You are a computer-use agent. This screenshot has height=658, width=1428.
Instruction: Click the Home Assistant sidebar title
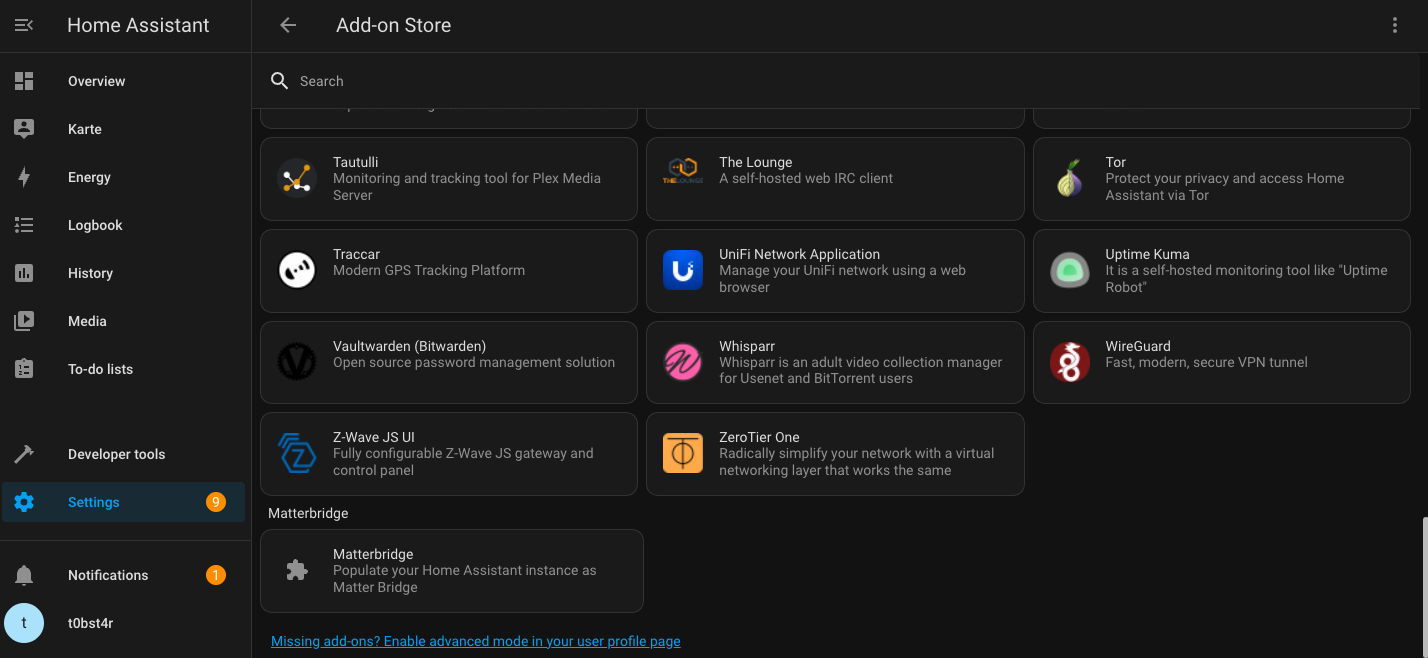pos(138,26)
